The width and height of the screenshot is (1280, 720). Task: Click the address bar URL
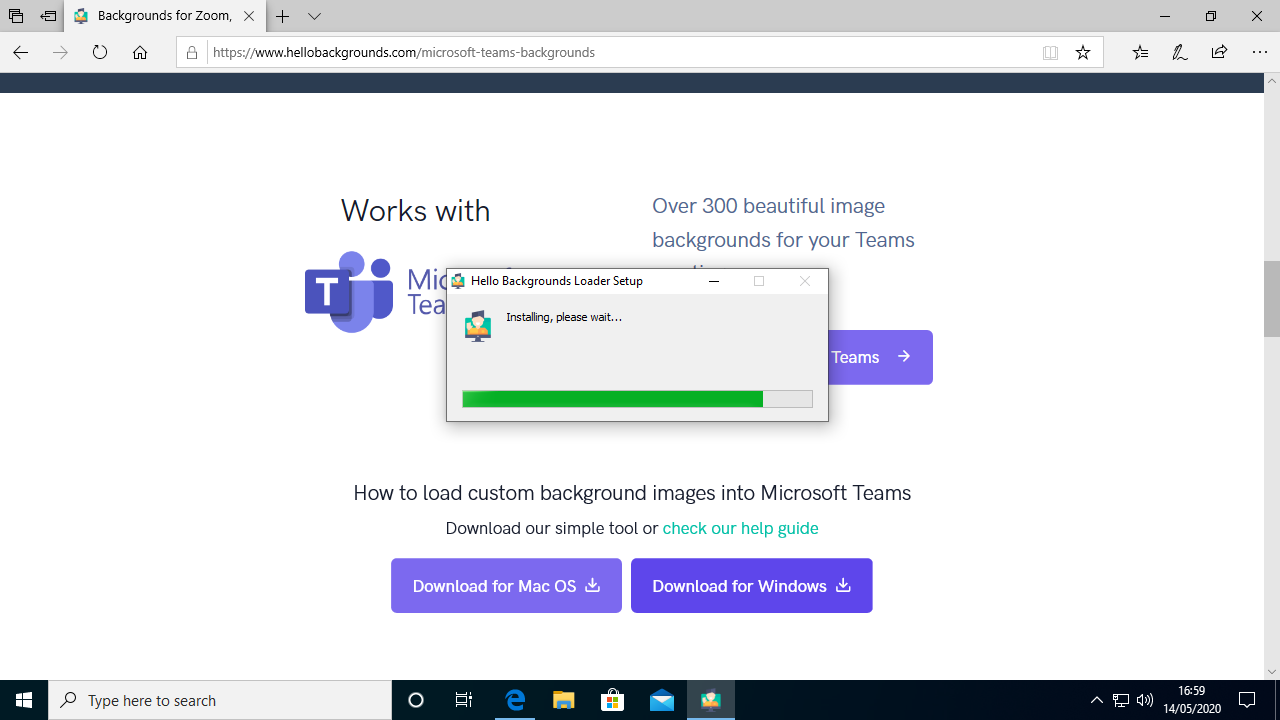(x=404, y=52)
